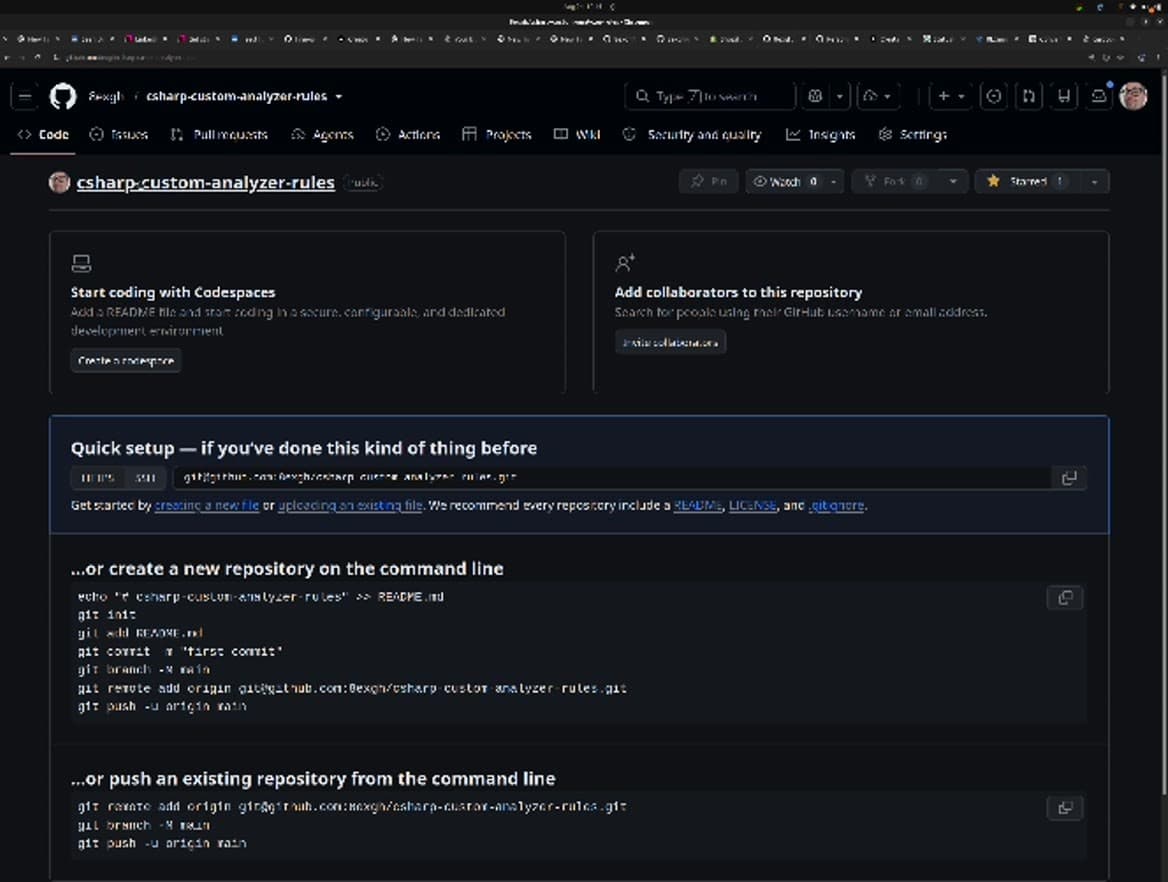Open the user profile avatar menu
The height and width of the screenshot is (882, 1168).
[1133, 96]
